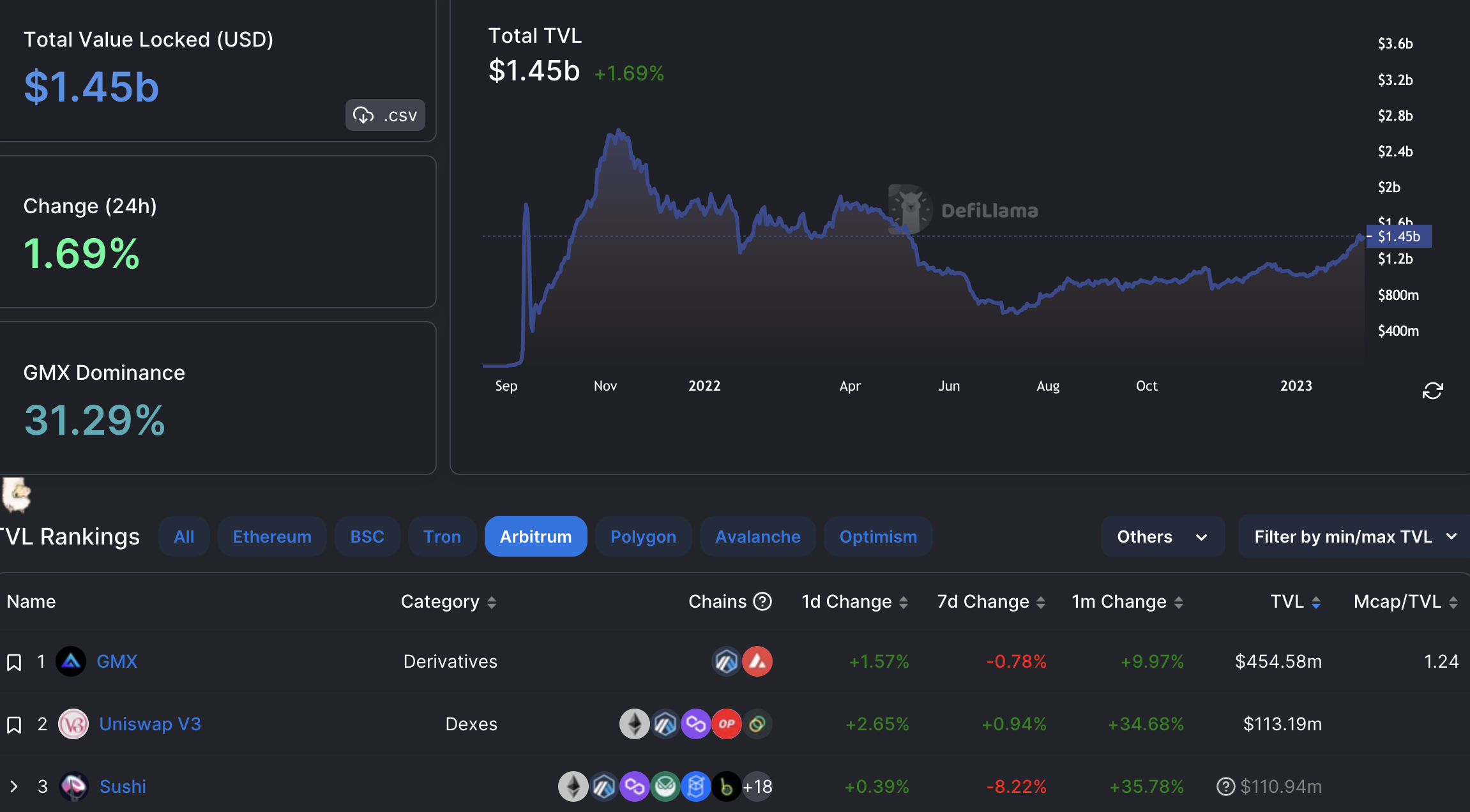Click the GMX protocol logo
This screenshot has height=812, width=1470.
pyautogui.click(x=71, y=661)
